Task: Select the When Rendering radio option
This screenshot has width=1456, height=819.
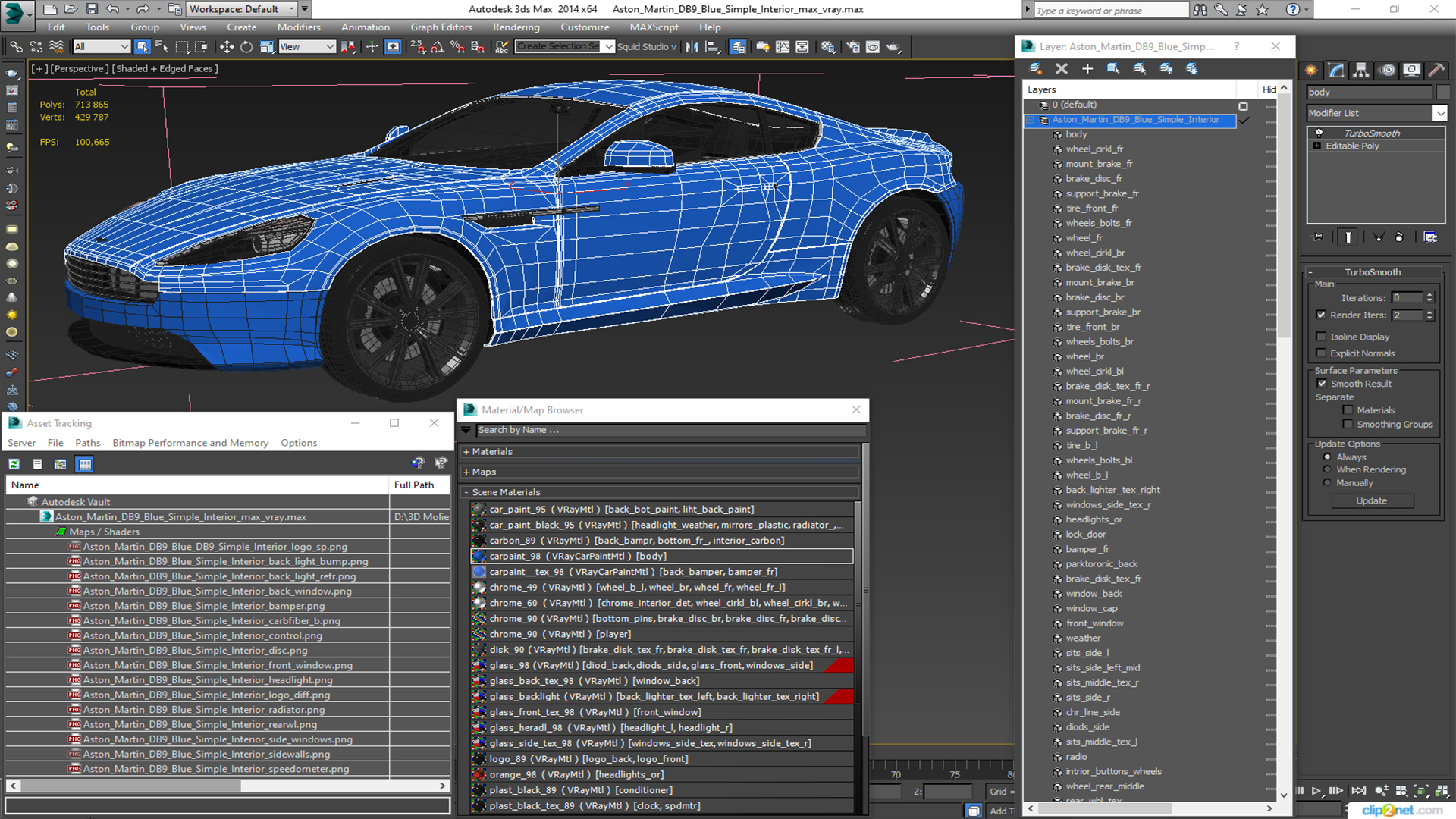Action: tap(1327, 469)
